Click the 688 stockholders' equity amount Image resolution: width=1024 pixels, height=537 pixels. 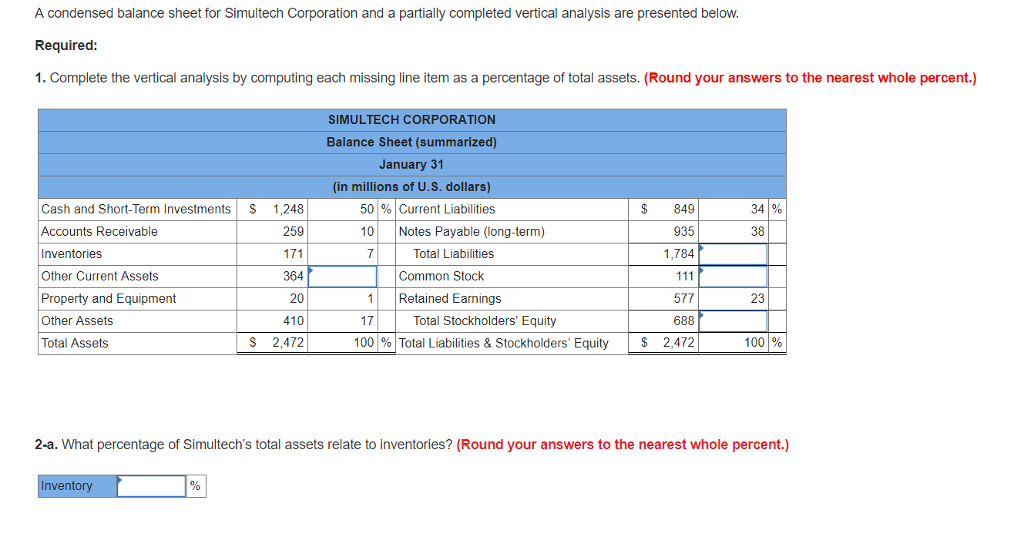tap(684, 321)
